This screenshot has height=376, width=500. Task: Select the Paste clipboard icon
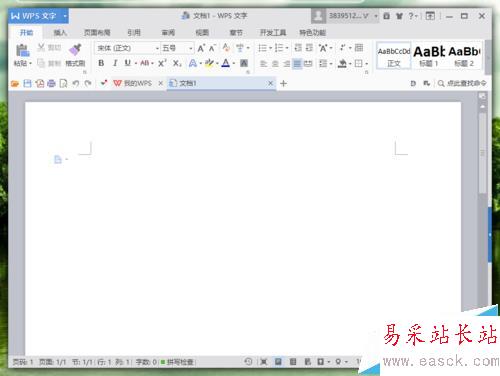22,50
